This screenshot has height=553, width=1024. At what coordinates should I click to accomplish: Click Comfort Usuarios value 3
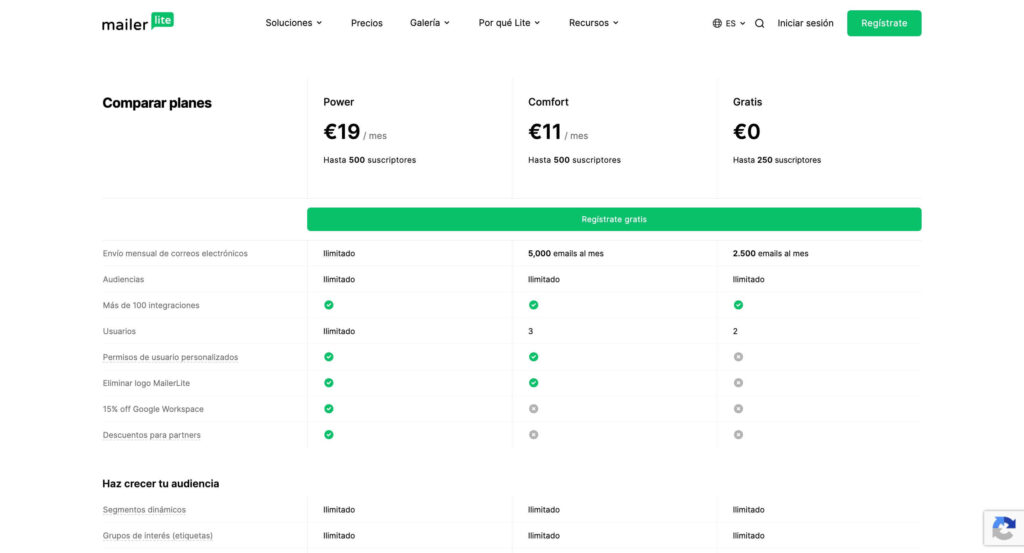point(530,331)
